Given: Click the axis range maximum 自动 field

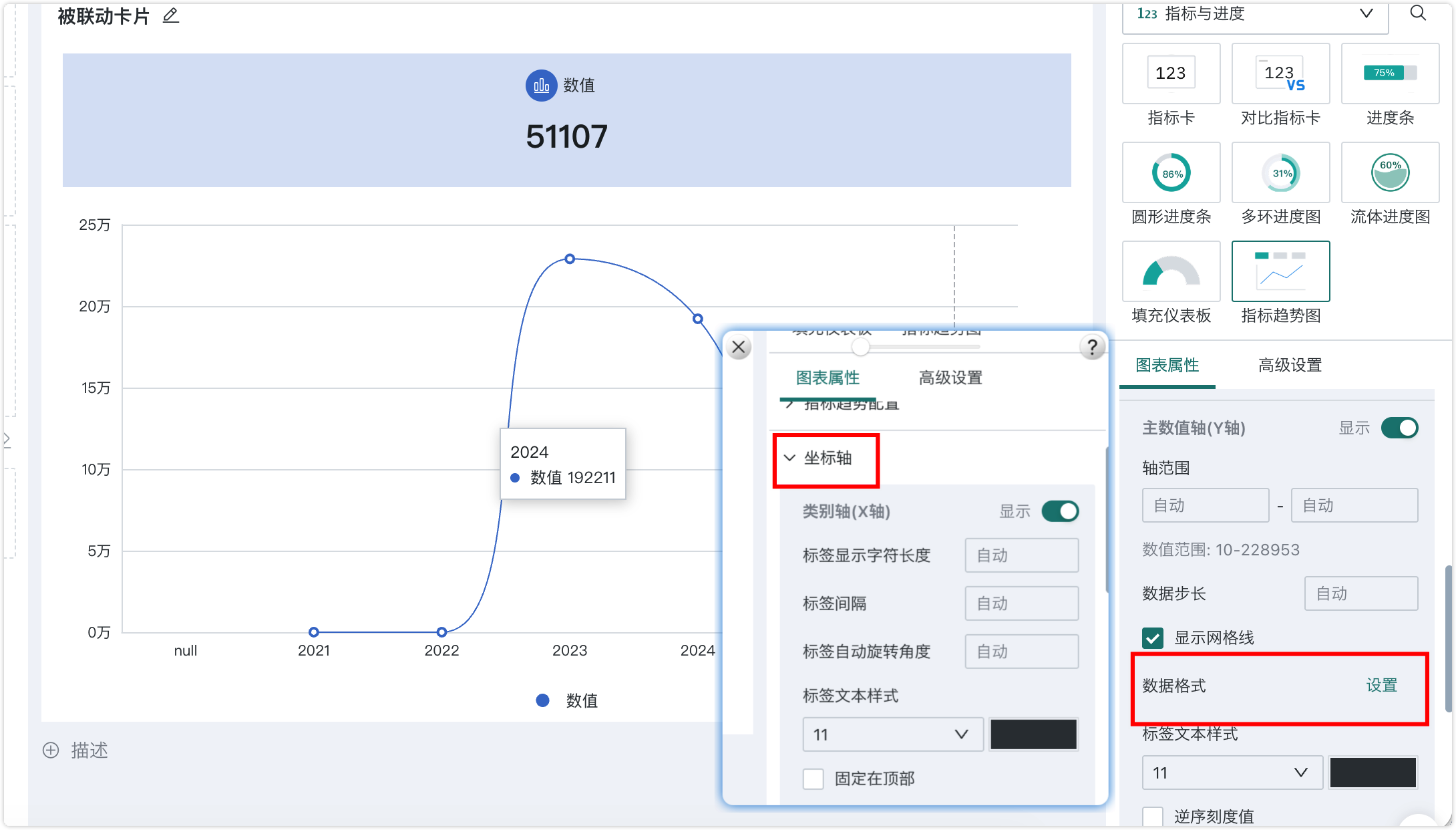Looking at the screenshot, I should [x=1354, y=505].
